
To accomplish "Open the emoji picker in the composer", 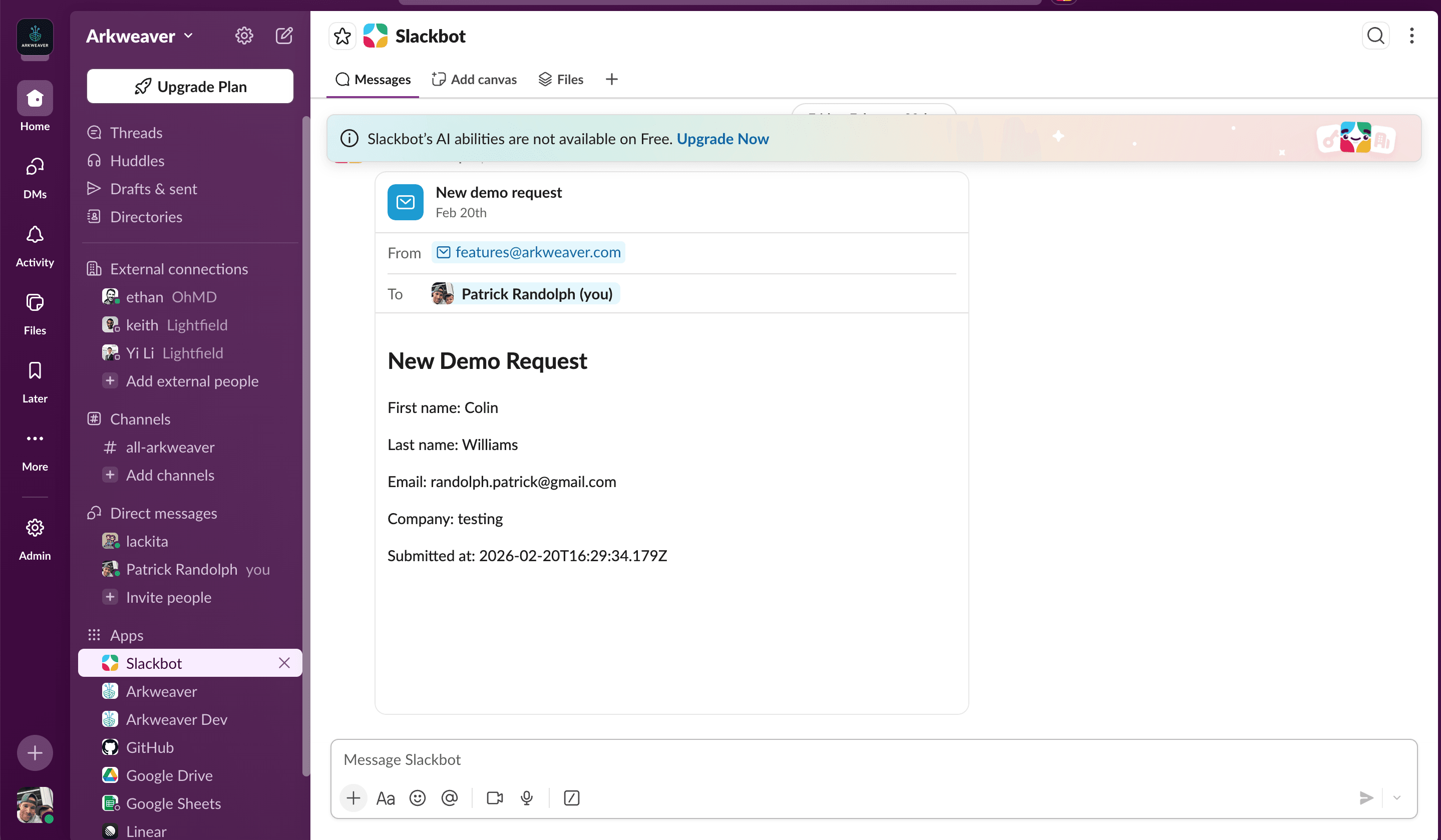I will pos(418,797).
